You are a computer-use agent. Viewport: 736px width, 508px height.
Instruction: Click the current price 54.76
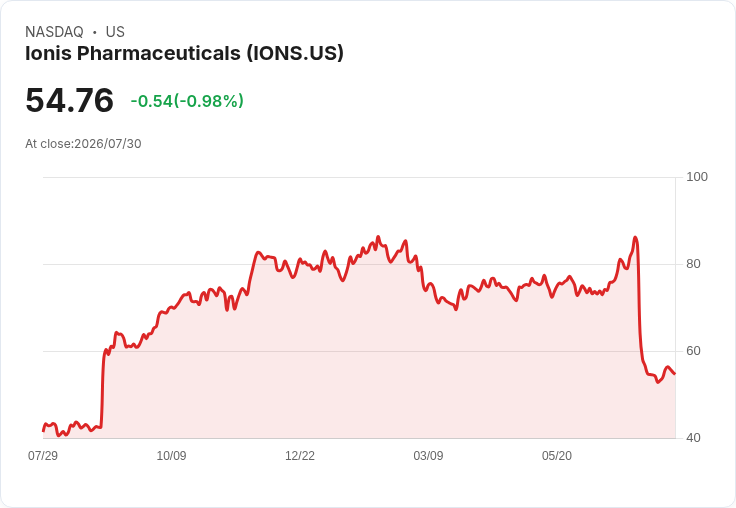69,100
